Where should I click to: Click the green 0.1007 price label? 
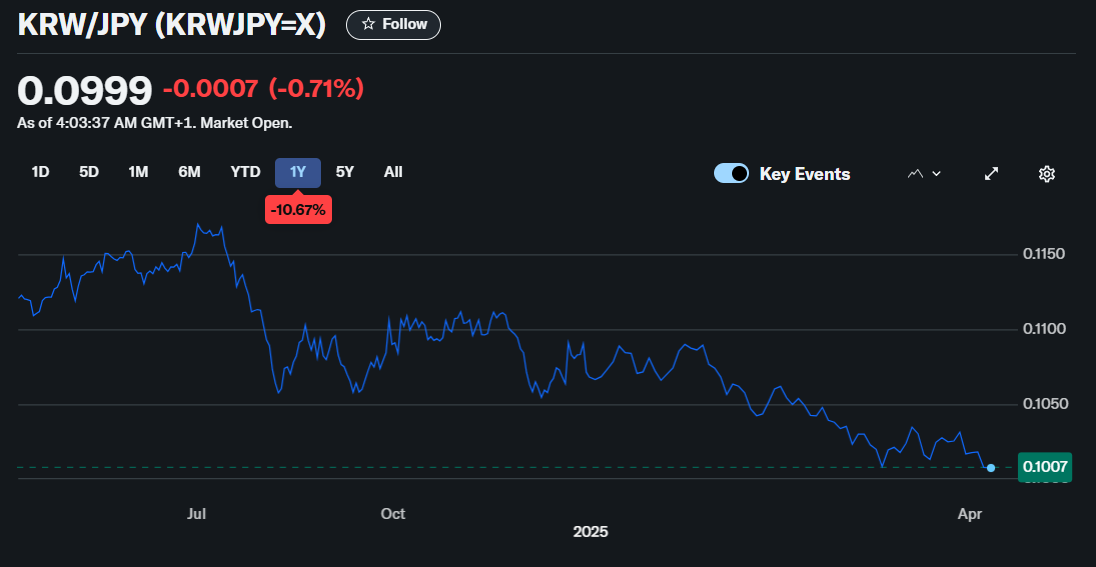(x=1045, y=467)
